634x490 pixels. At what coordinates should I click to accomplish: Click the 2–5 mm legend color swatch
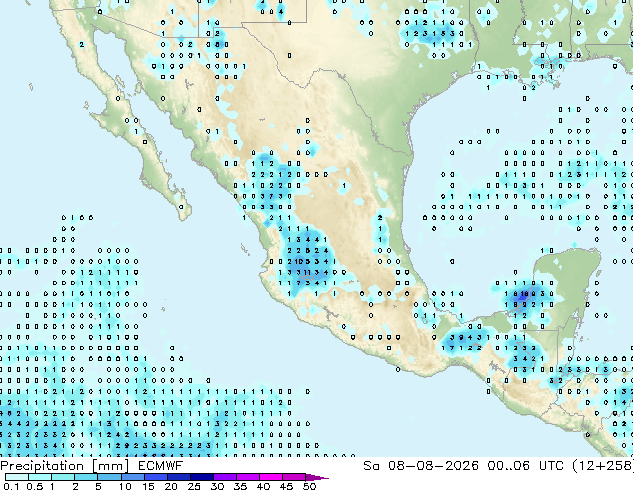[x=86, y=477]
